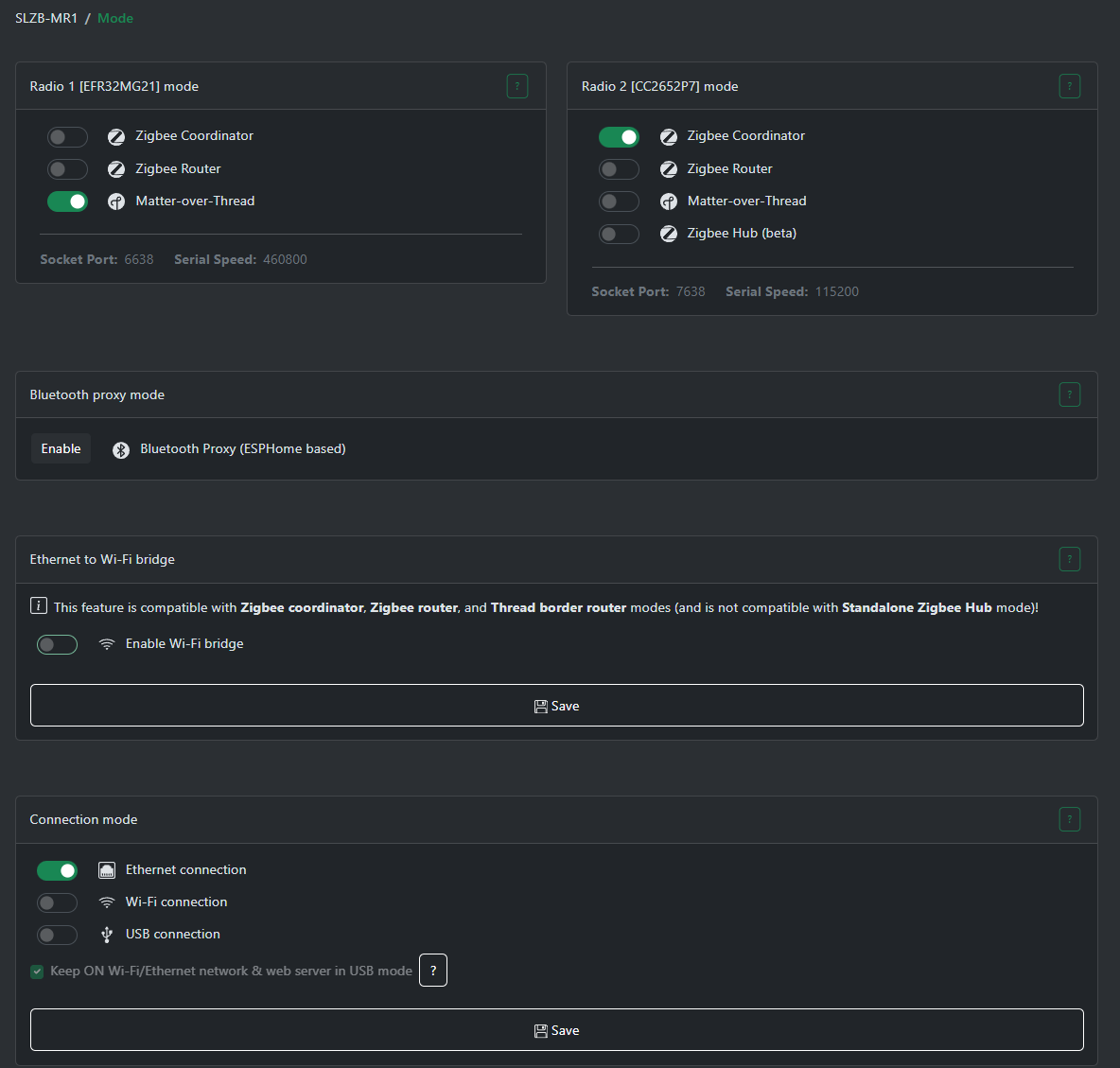
Task: Open Ethernet to Wi-Fi bridge help icon
Action: pos(1069,559)
